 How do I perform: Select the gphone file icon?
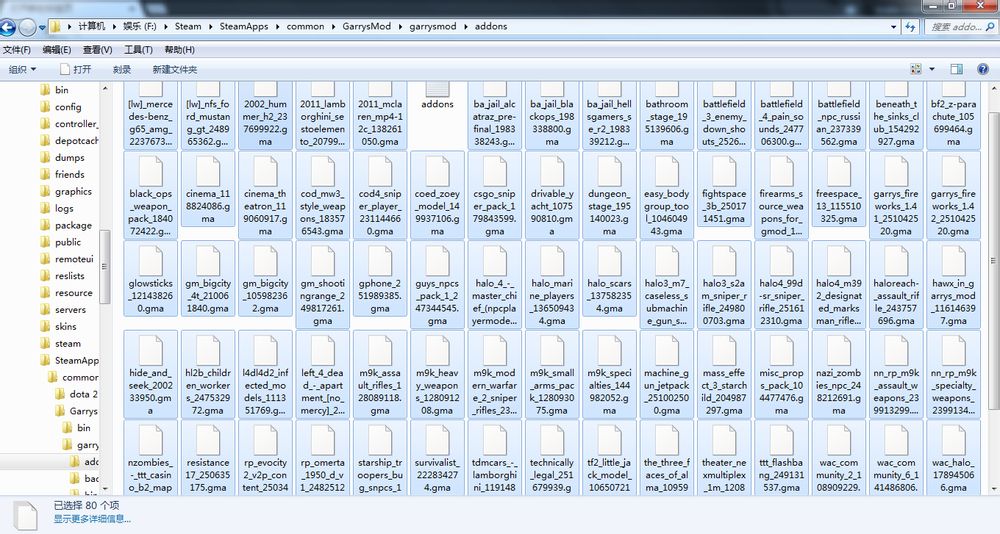click(380, 260)
